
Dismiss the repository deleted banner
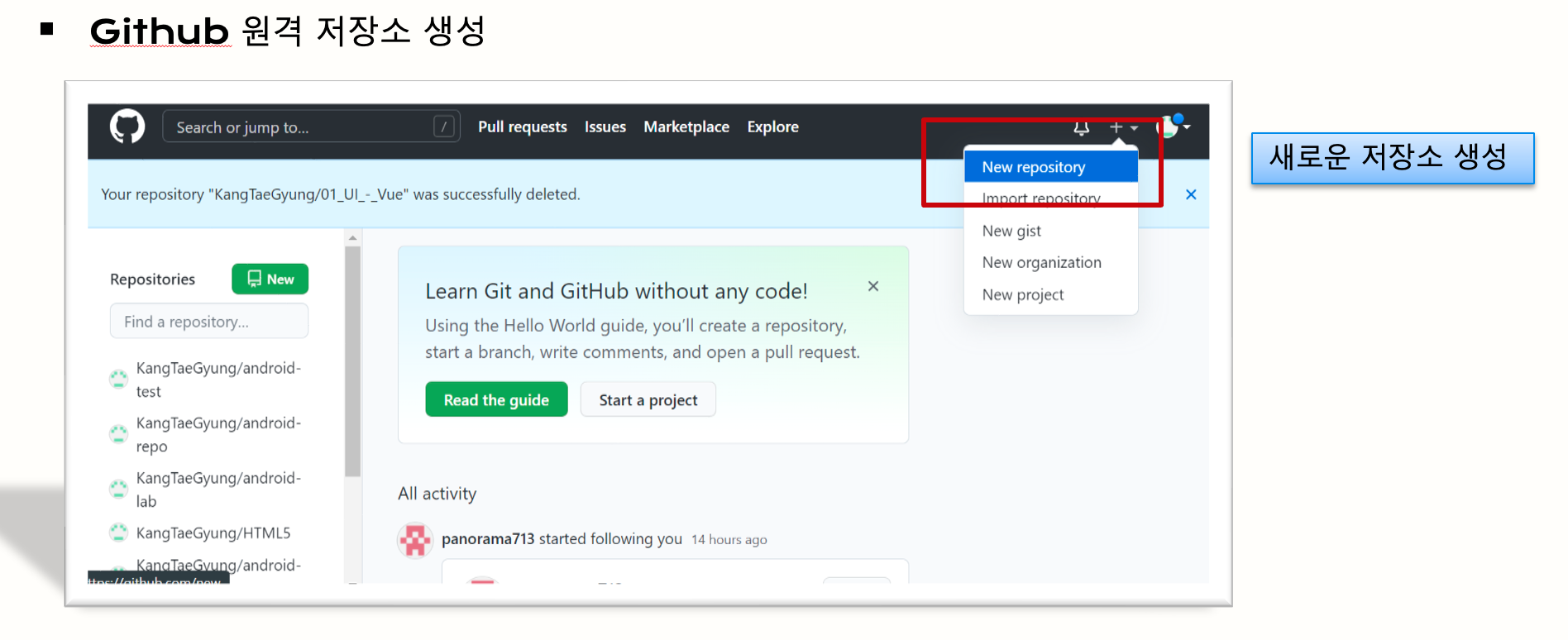(x=1191, y=194)
